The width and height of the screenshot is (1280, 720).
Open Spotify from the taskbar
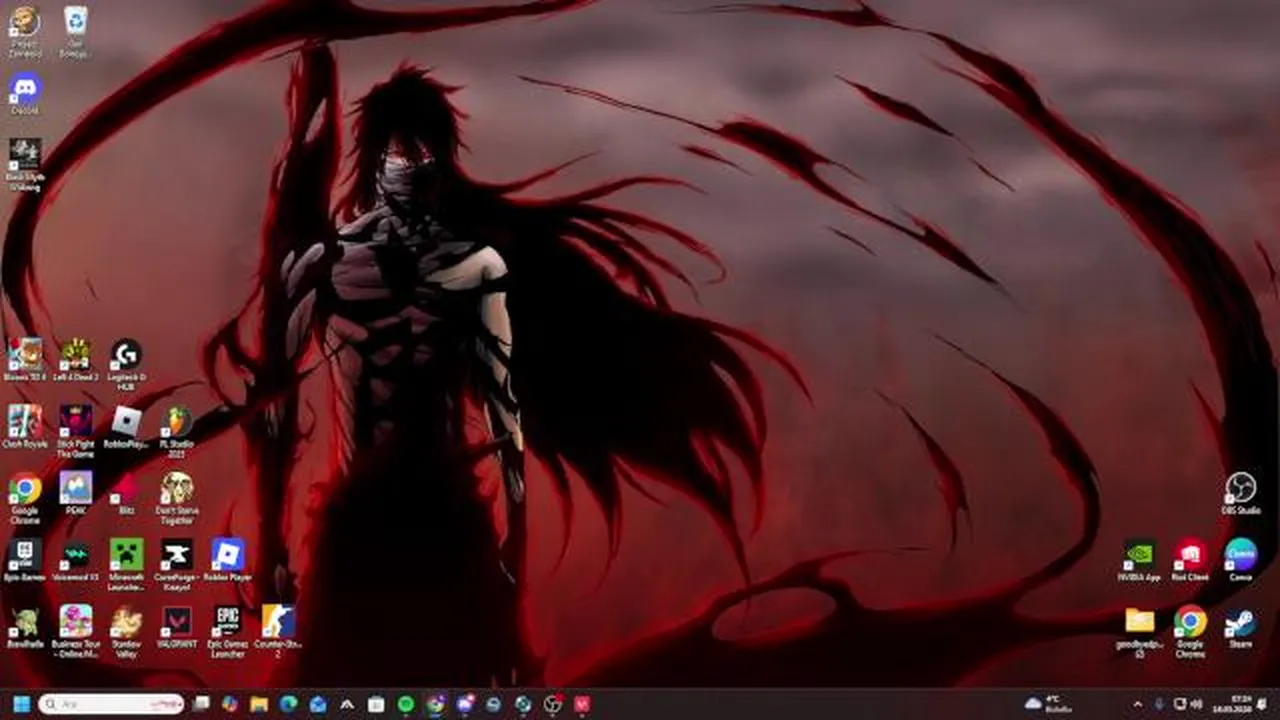[405, 704]
